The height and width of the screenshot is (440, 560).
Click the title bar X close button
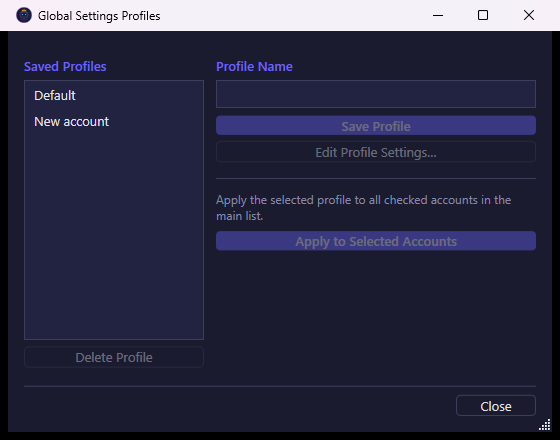(x=529, y=15)
